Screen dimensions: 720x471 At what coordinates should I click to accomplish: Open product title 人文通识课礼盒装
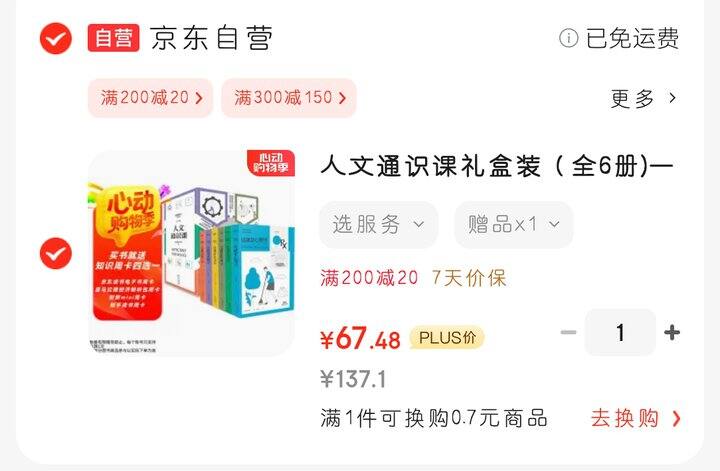(x=496, y=166)
